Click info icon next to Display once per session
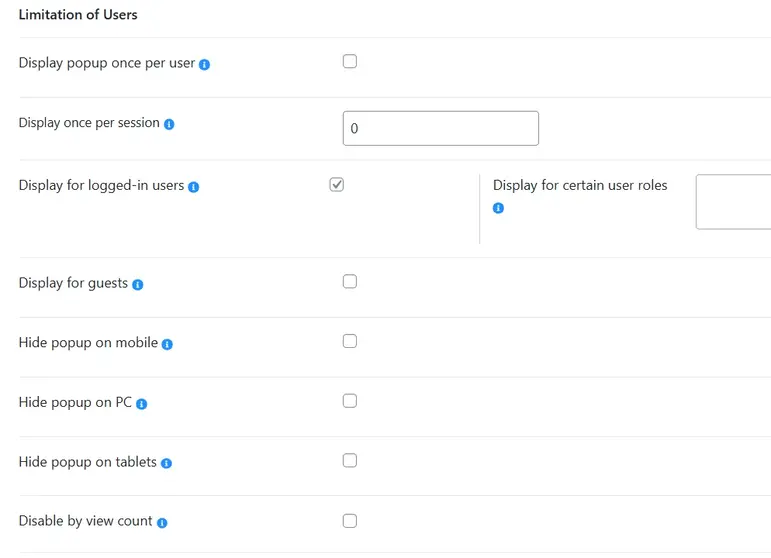 point(169,124)
